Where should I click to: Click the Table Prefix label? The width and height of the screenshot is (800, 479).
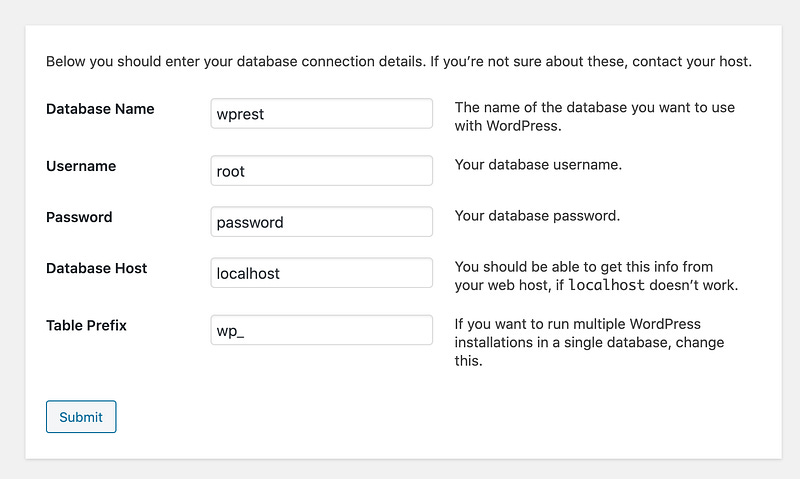pos(86,325)
